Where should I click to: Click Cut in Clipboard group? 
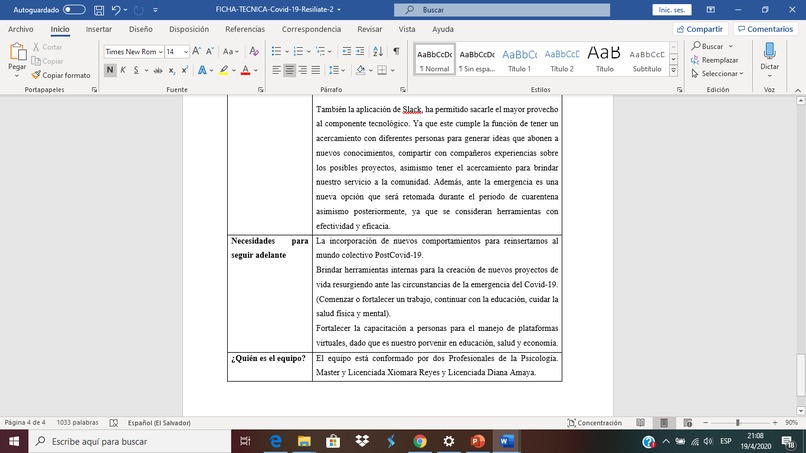coord(47,47)
